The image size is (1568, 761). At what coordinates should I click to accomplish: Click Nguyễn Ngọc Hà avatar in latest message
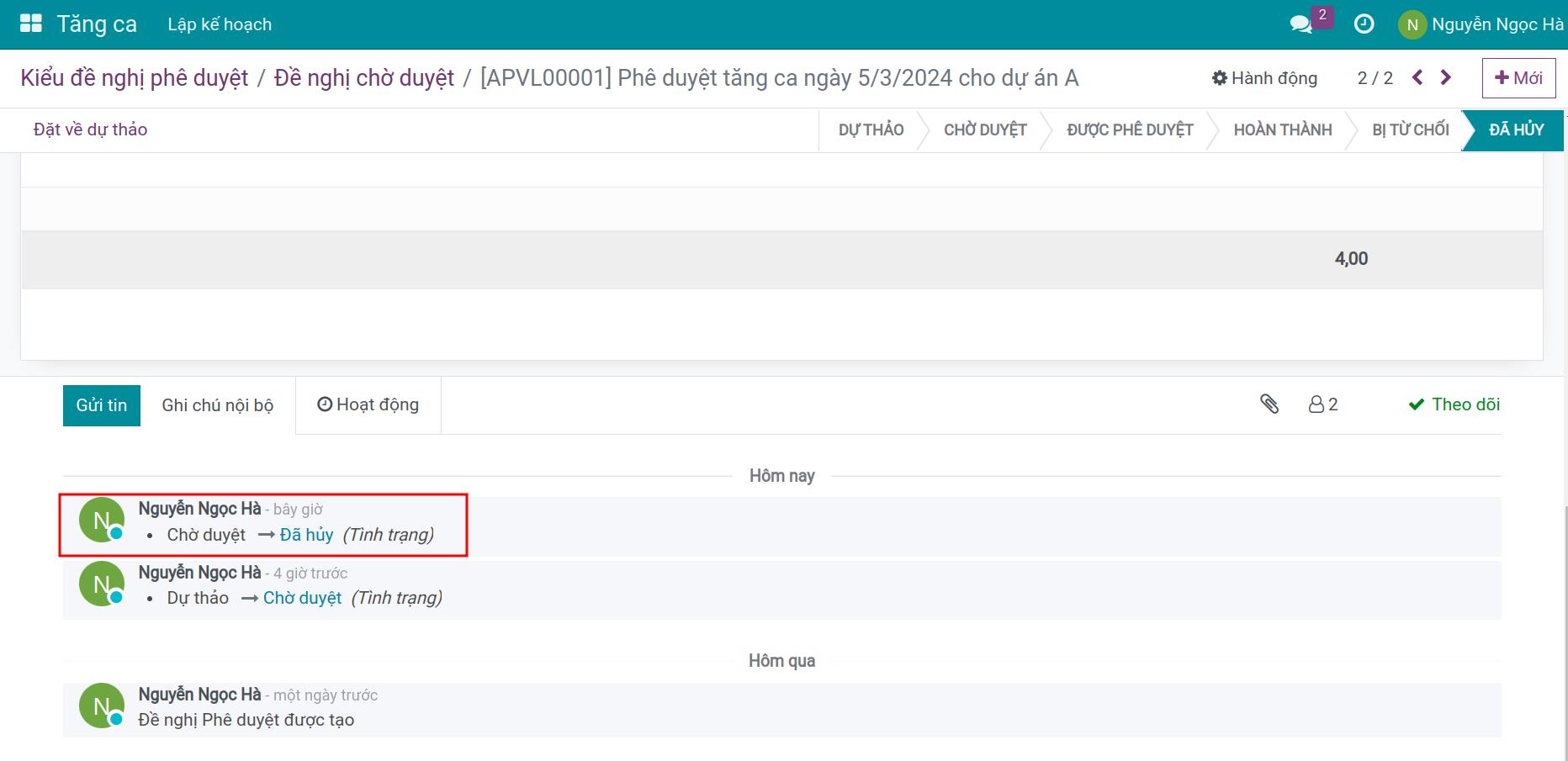[x=102, y=521]
